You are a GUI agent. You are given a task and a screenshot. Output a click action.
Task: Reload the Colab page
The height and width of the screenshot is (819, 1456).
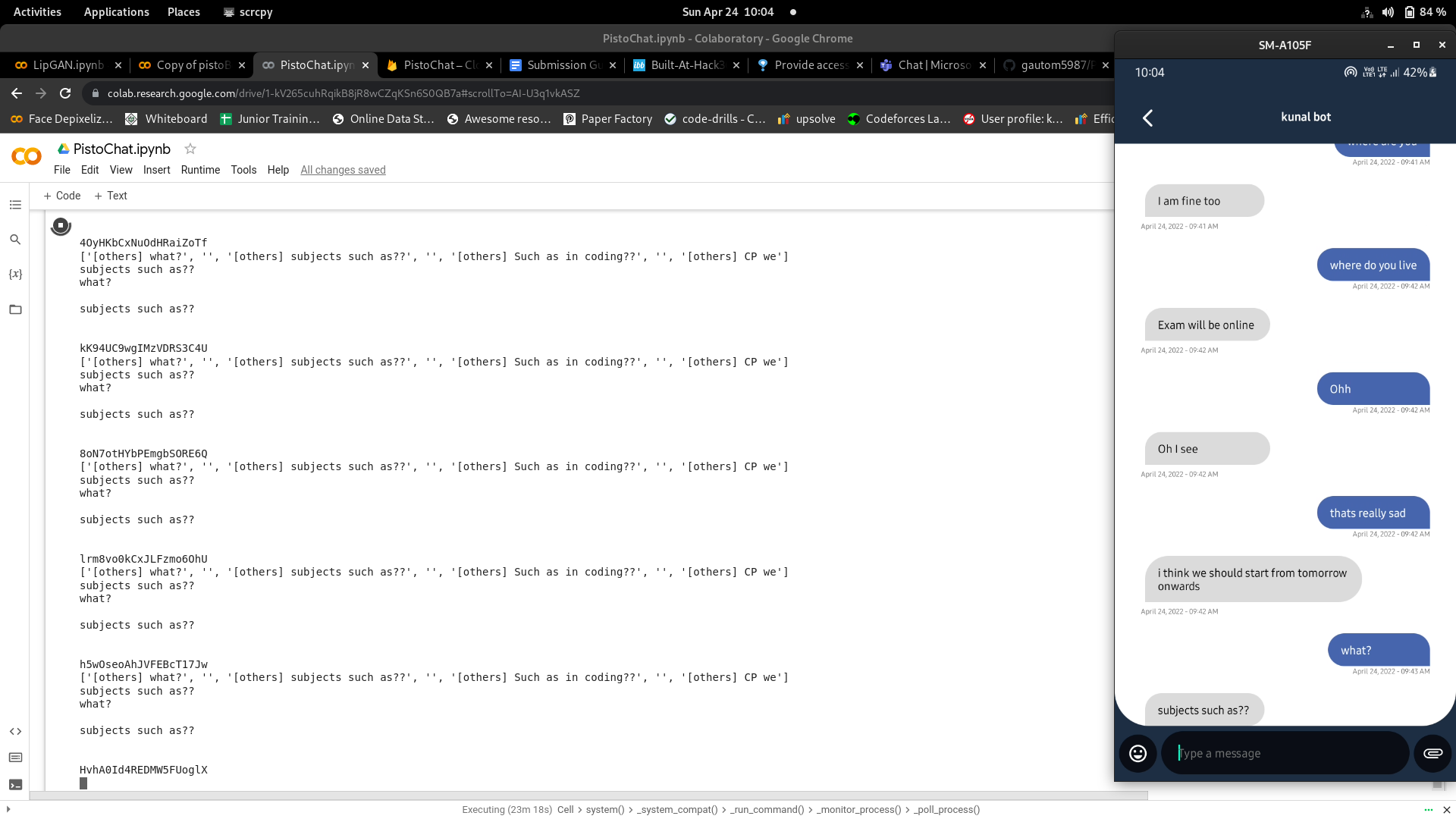click(65, 93)
